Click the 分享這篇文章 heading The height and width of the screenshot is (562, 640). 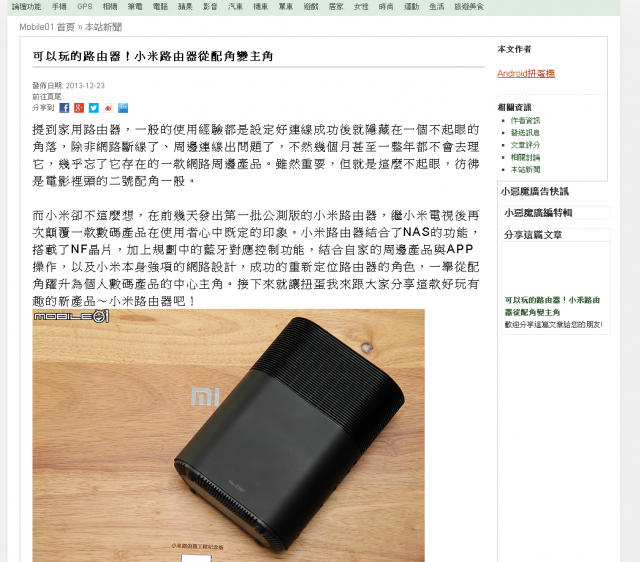[533, 235]
